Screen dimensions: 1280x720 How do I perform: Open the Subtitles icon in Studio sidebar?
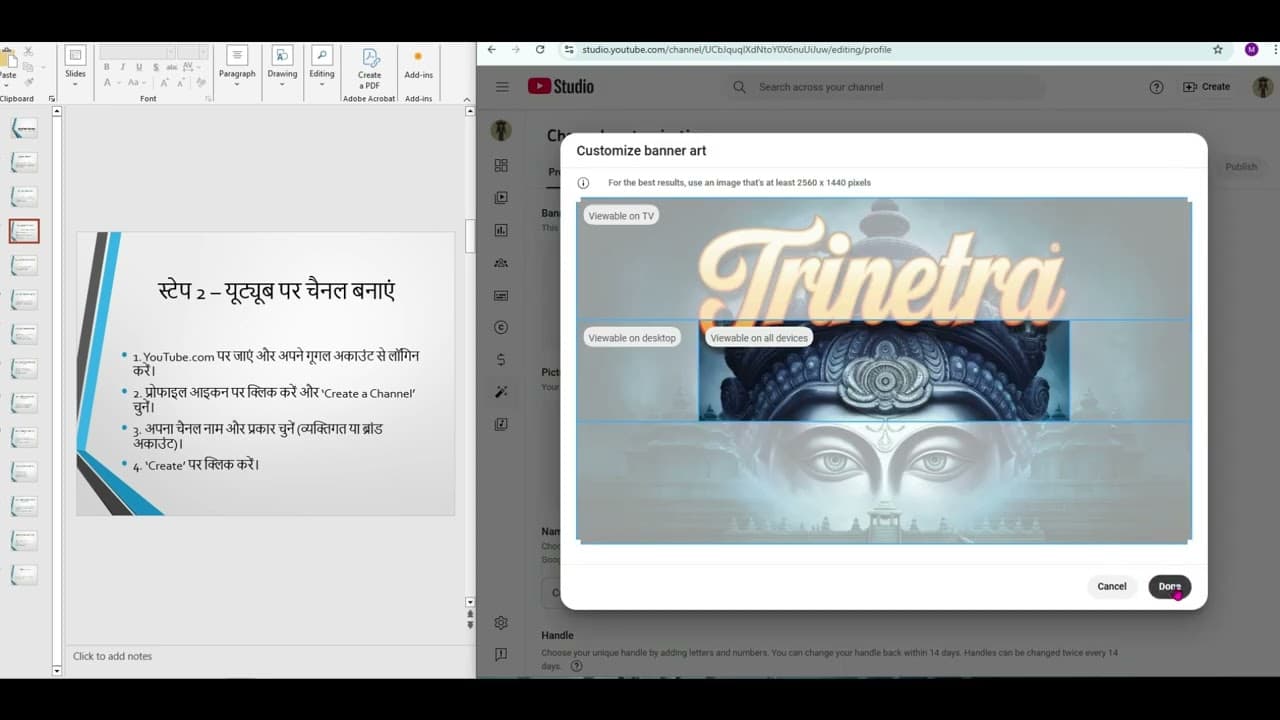501,295
